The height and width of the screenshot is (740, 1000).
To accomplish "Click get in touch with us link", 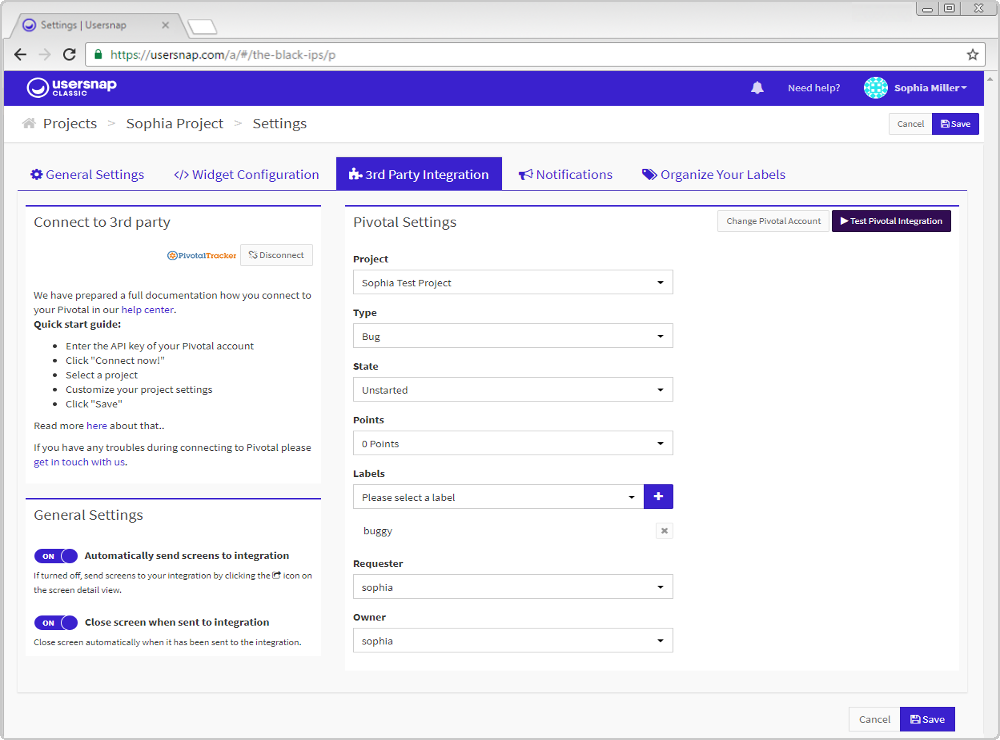I will pos(79,462).
